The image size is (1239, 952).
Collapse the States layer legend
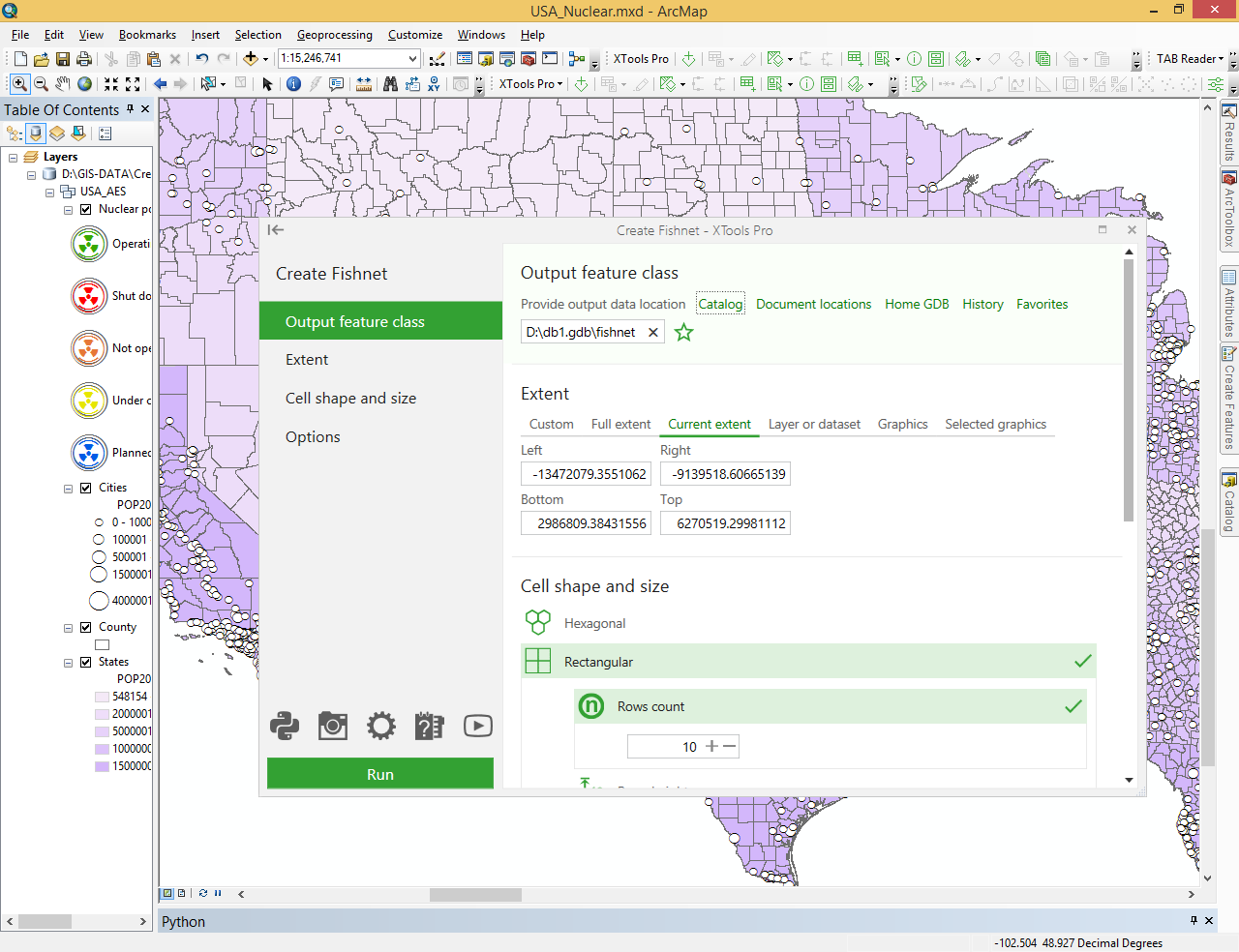tap(69, 663)
